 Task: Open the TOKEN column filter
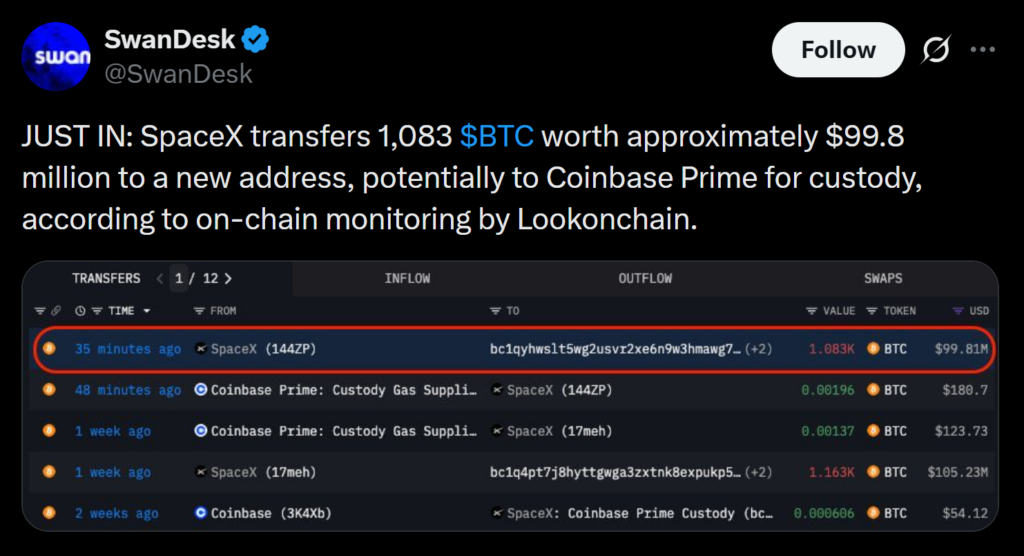click(872, 311)
